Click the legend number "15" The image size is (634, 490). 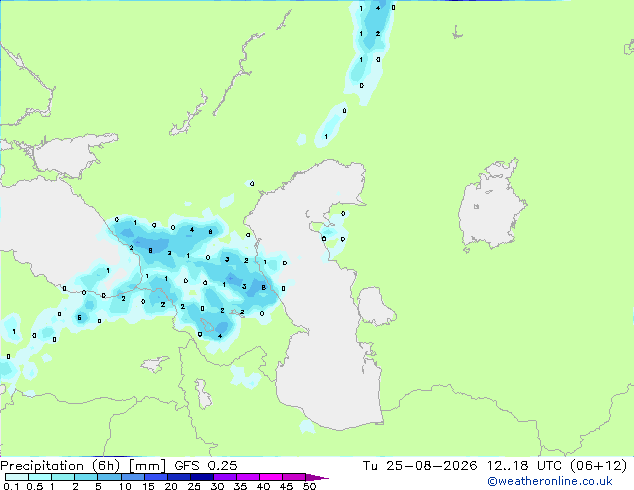[148, 486]
